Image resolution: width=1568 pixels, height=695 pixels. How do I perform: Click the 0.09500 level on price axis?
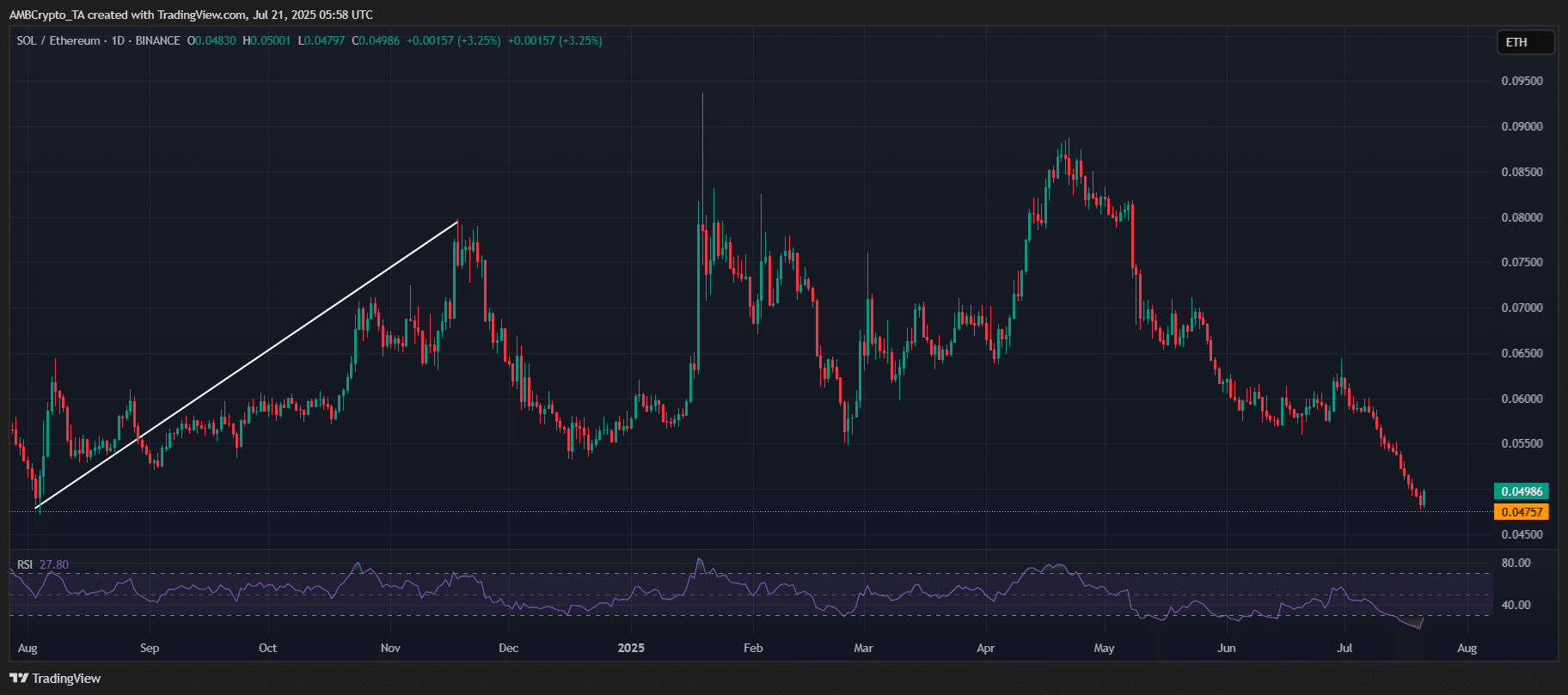pos(1522,81)
